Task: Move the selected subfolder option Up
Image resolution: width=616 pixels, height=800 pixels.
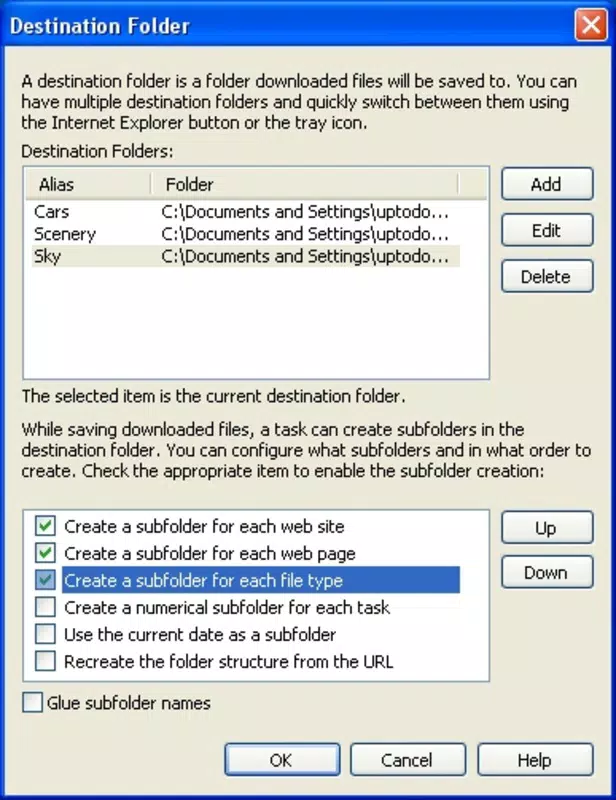Action: (547, 528)
